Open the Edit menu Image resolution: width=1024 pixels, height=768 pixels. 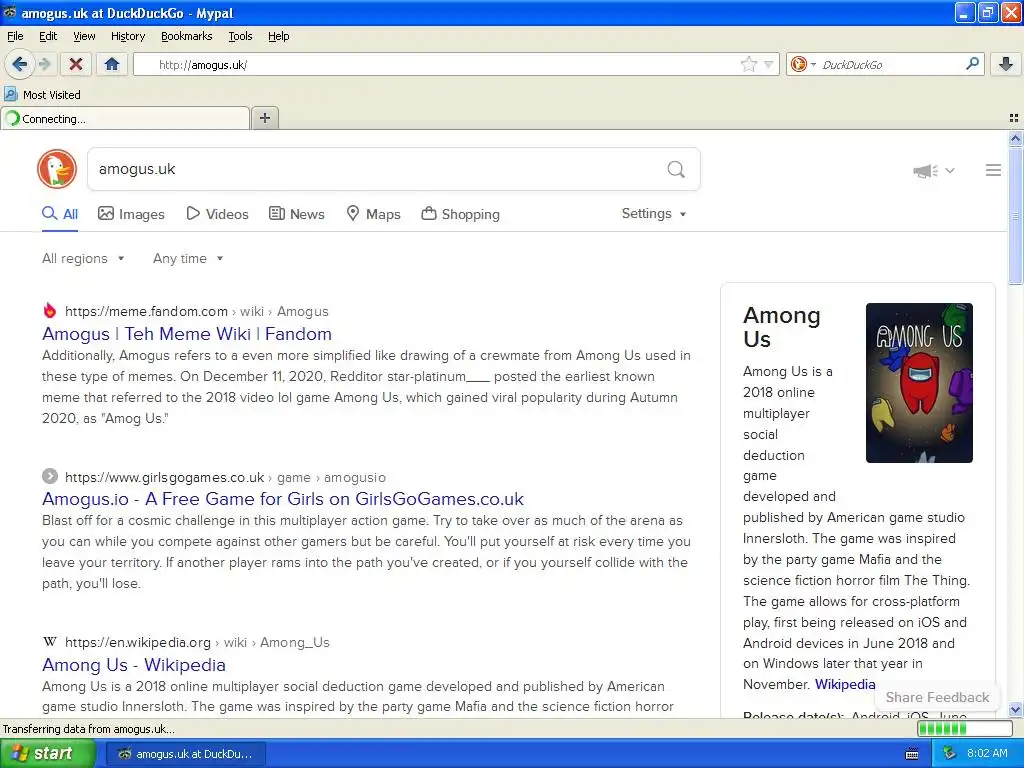[x=48, y=36]
